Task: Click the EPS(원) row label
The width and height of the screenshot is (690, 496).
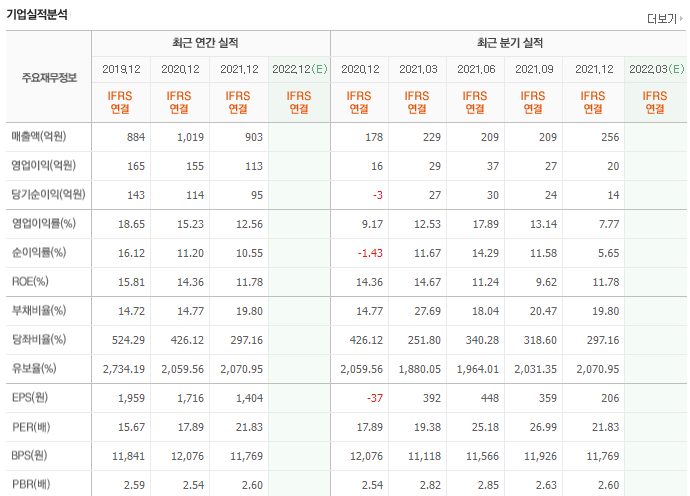Action: 29,398
